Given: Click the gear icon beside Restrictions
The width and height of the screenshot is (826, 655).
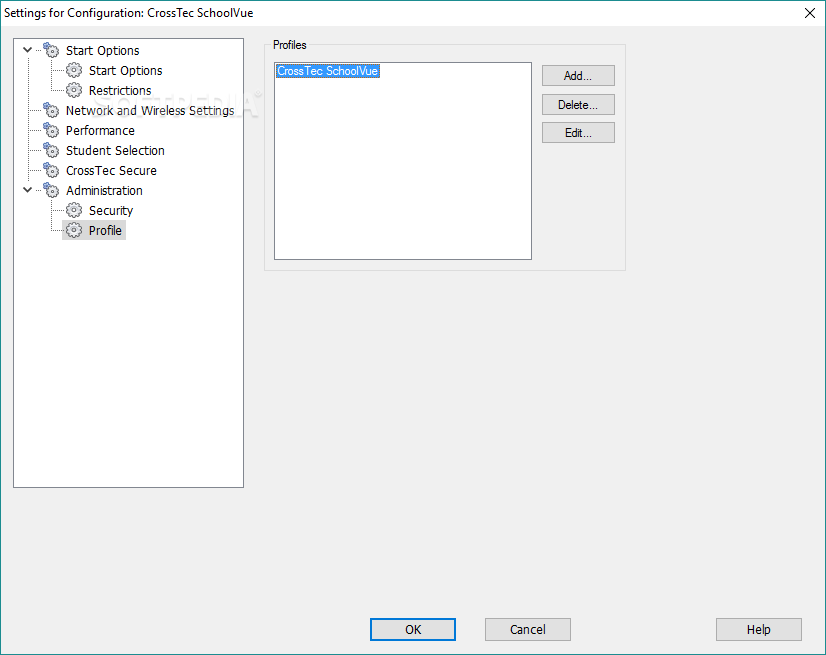Looking at the screenshot, I should coord(74,90).
